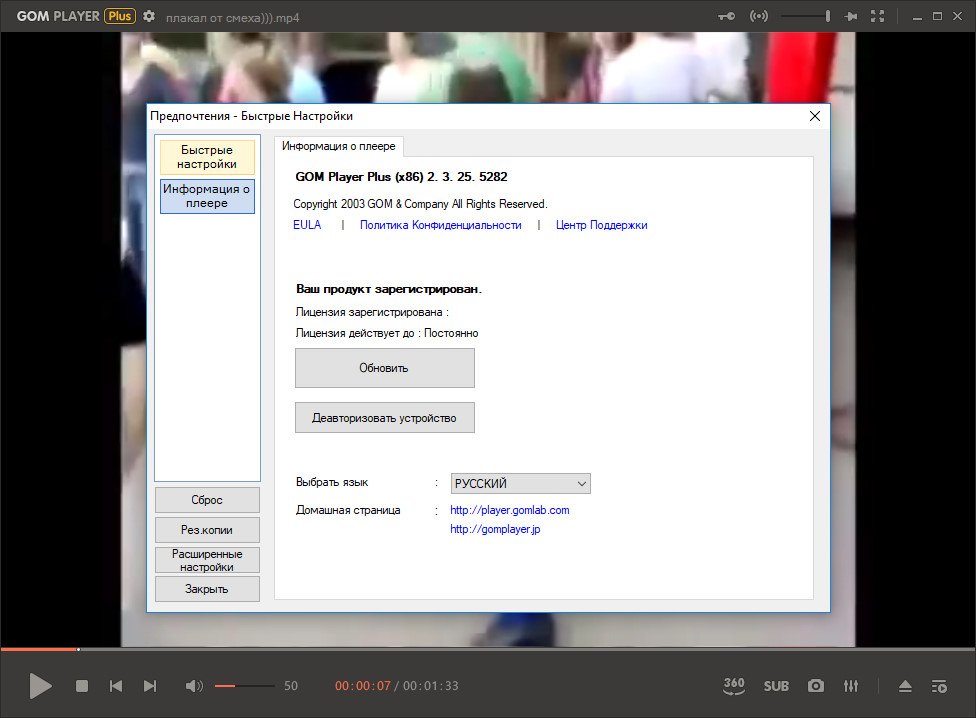Select the Быстрые настройки sidebar item
Viewport: 976px width, 718px height.
click(x=207, y=157)
